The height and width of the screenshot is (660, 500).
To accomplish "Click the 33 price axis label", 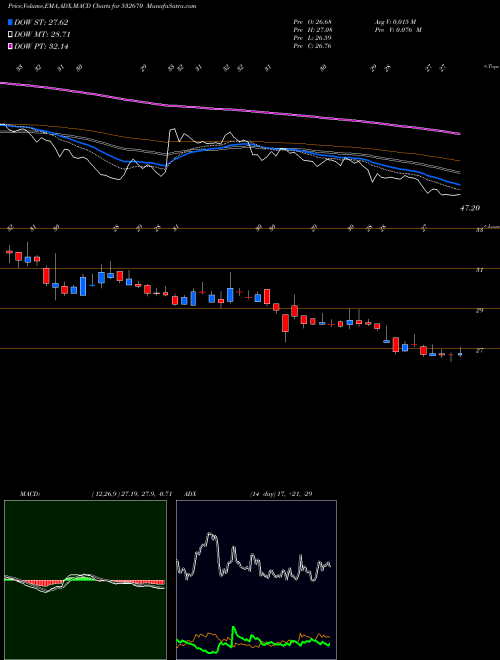I will pos(479,230).
